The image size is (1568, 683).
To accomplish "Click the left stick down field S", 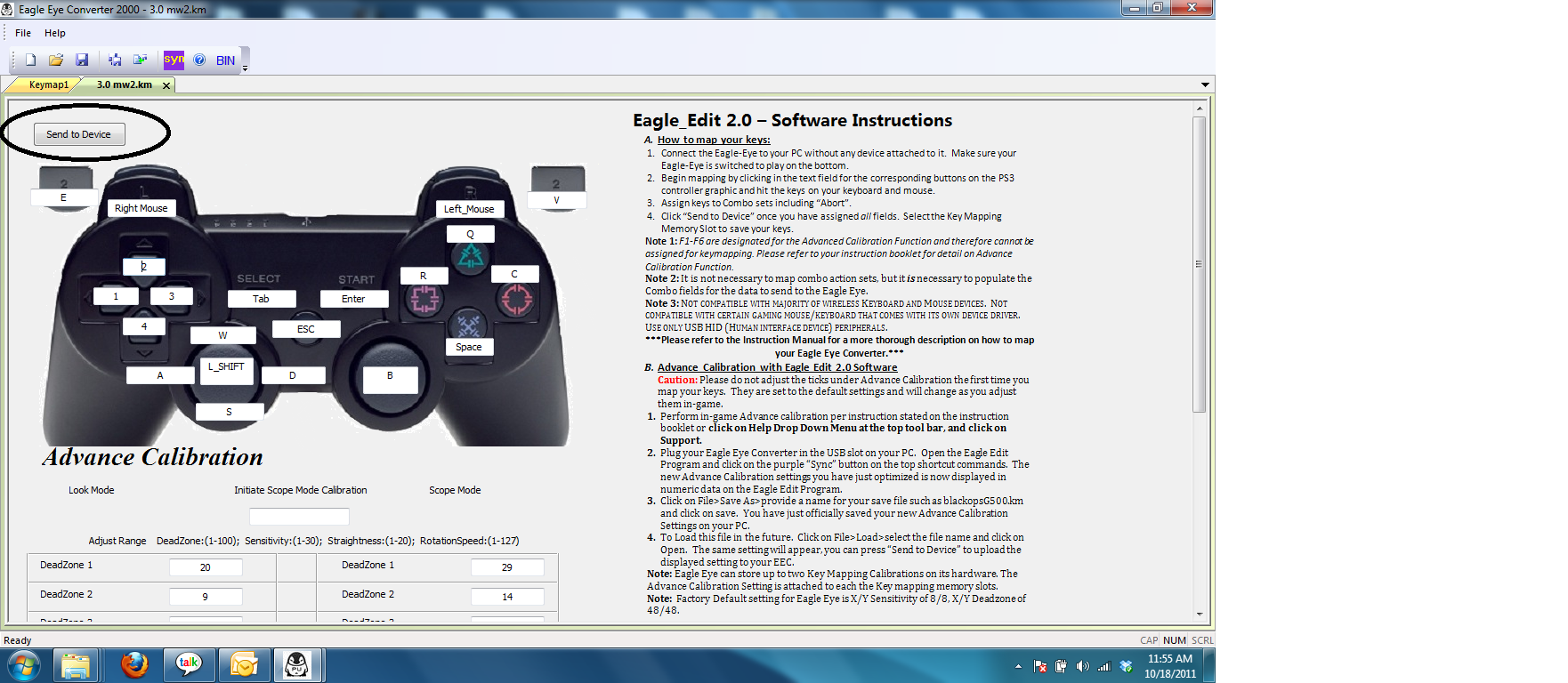I will (229, 412).
